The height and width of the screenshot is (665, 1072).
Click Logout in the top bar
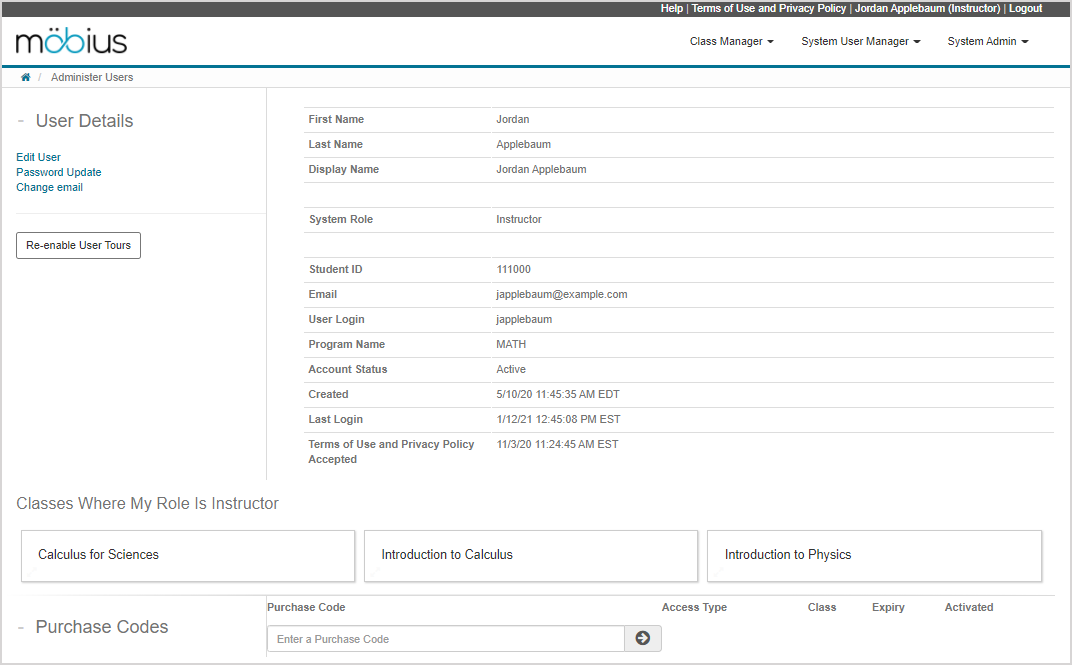[x=1025, y=8]
